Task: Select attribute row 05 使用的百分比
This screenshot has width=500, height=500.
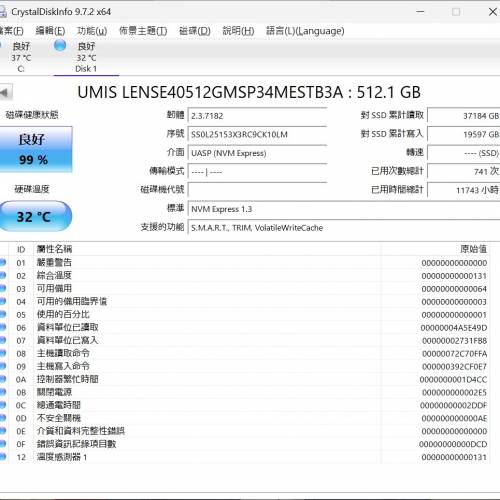Action: [x=245, y=315]
